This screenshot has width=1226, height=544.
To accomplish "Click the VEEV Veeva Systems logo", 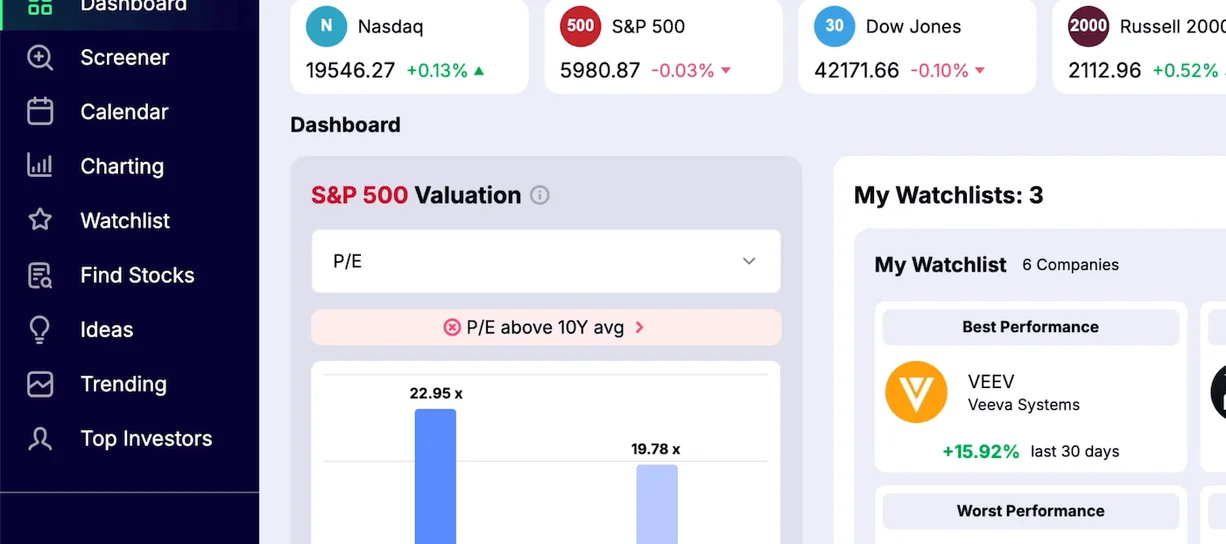I will click(x=916, y=392).
